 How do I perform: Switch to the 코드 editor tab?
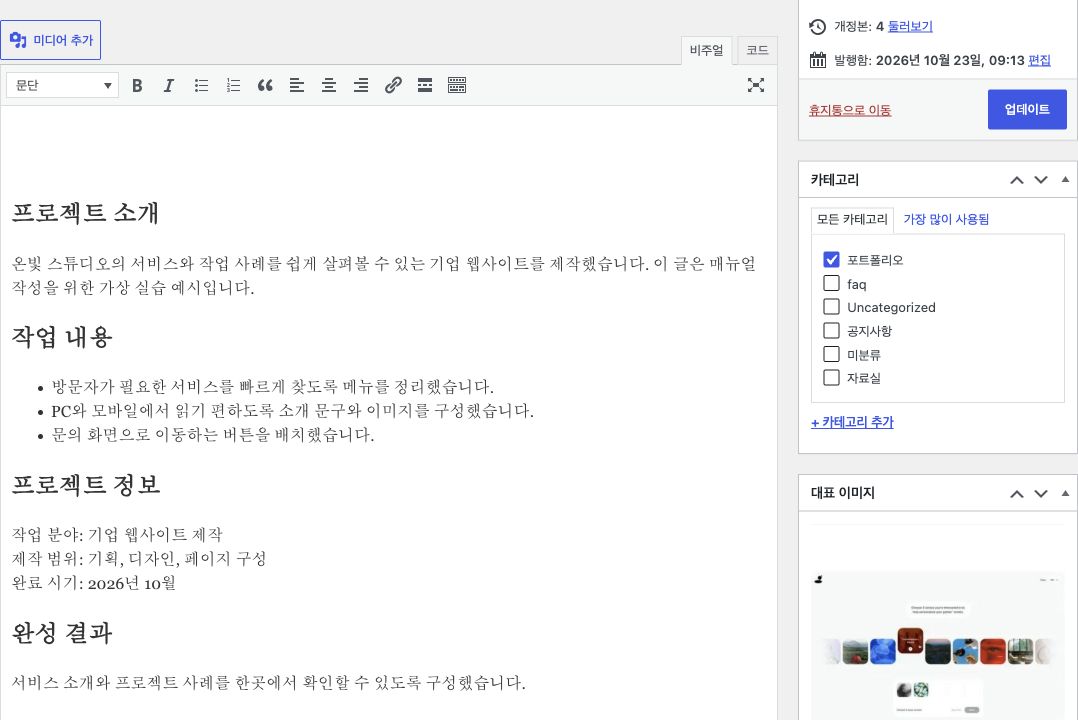[x=757, y=50]
